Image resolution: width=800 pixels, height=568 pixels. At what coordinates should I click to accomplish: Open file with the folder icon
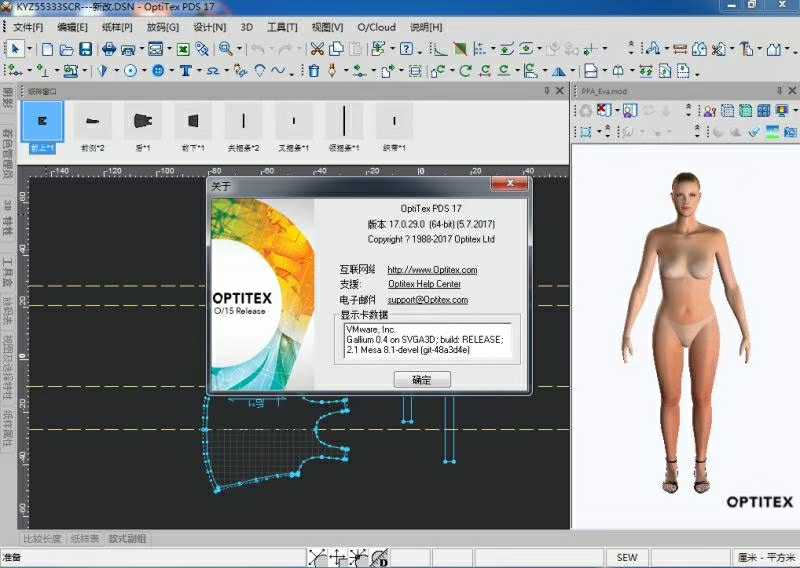66,50
